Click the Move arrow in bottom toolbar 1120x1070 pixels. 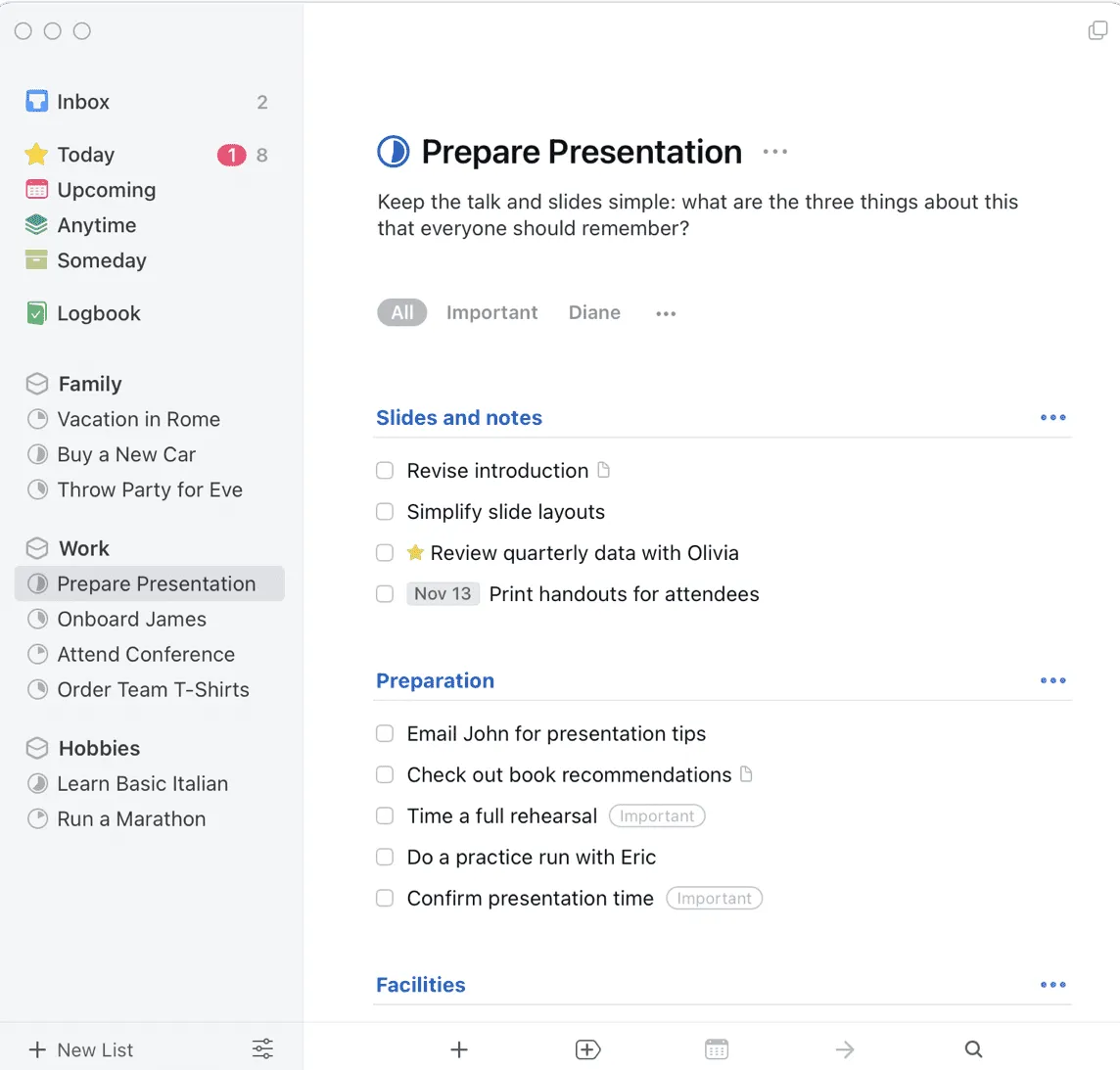pos(845,1049)
